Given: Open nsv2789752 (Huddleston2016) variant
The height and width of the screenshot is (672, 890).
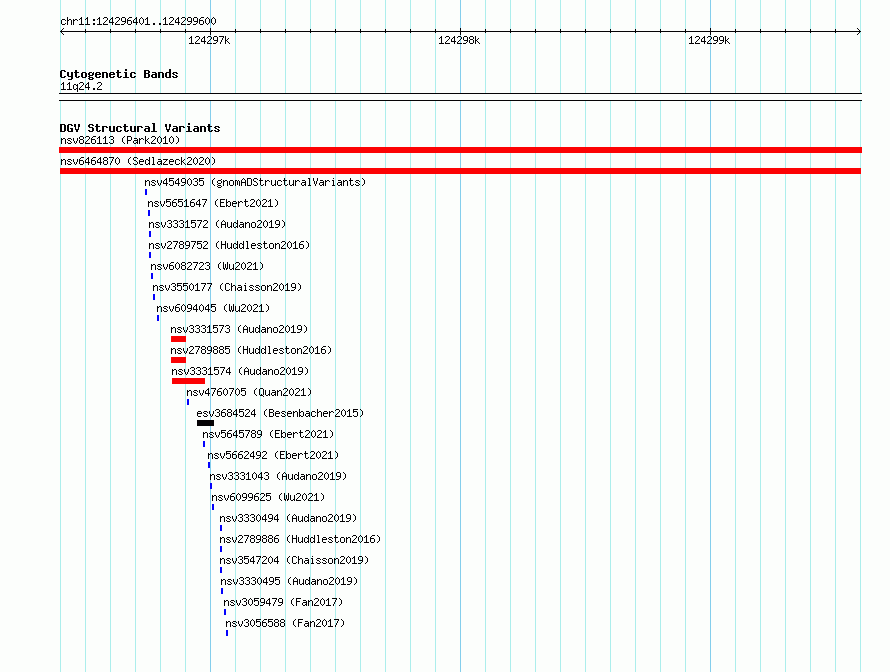Looking at the screenshot, I should (229, 245).
